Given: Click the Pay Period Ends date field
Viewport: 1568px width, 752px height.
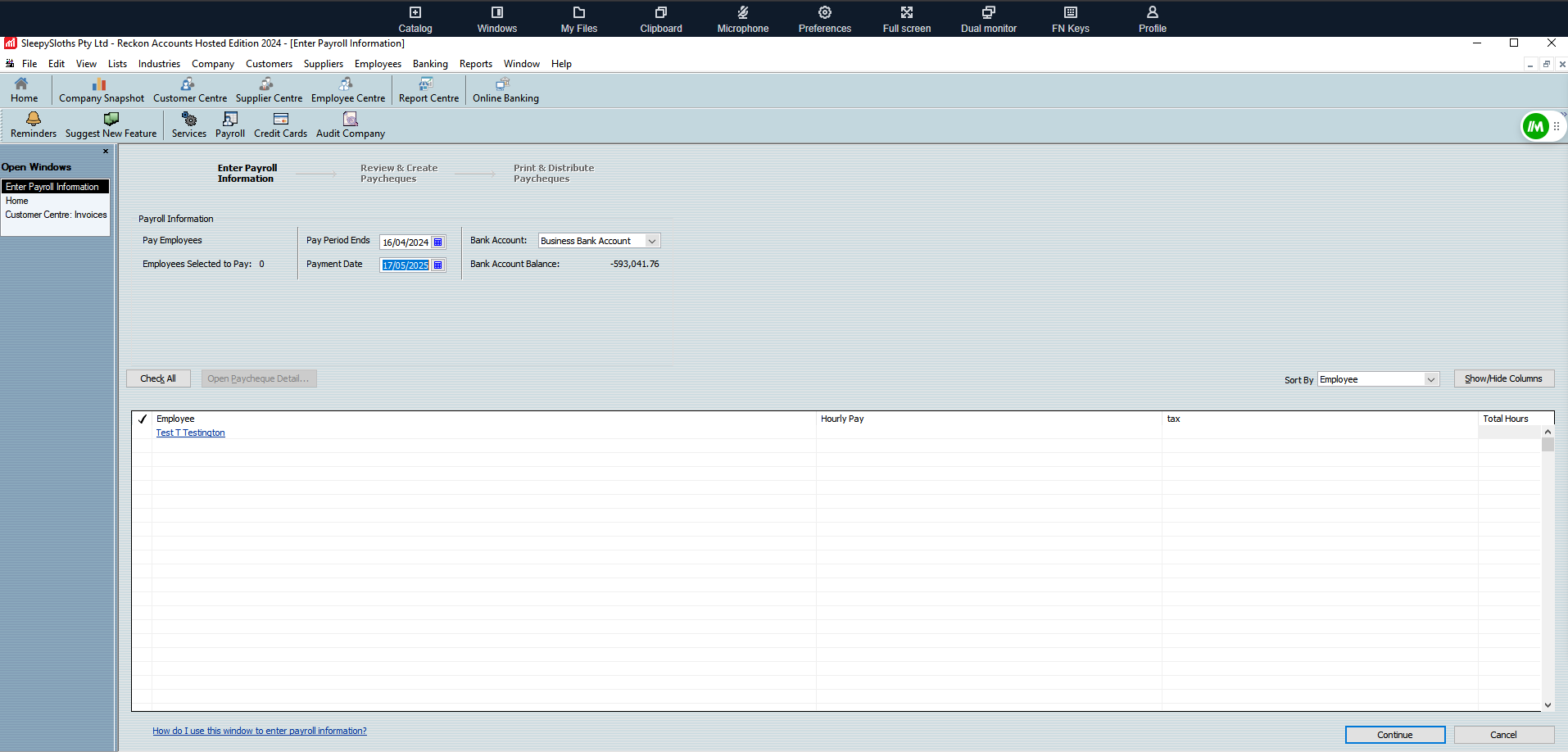Looking at the screenshot, I should coord(406,242).
